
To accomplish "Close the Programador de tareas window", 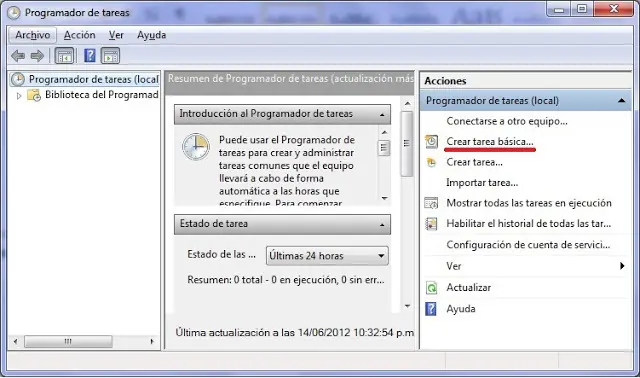I will click(x=613, y=9).
